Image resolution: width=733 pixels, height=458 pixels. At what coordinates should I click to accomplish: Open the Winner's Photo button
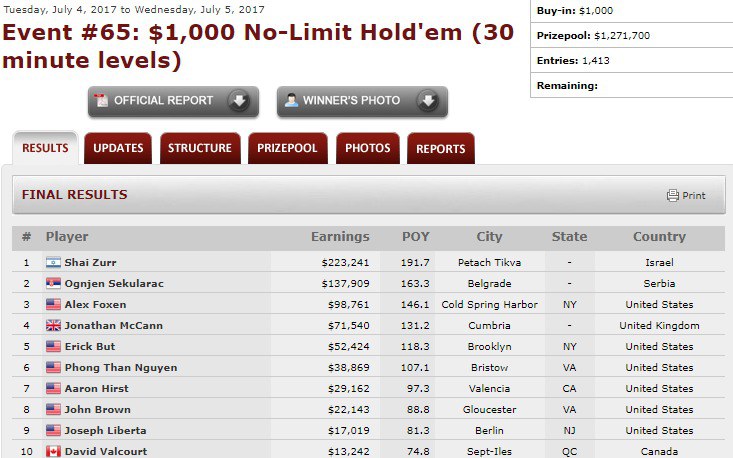point(351,101)
